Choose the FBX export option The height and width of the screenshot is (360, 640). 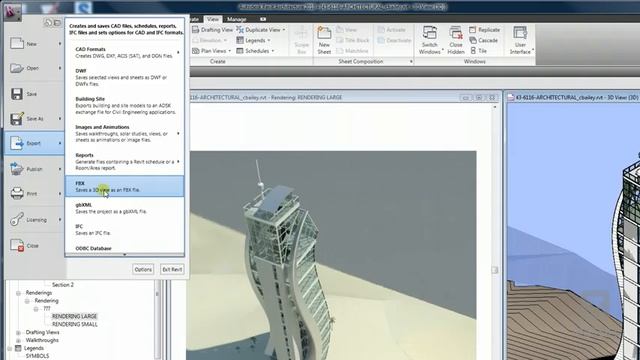tap(124, 187)
